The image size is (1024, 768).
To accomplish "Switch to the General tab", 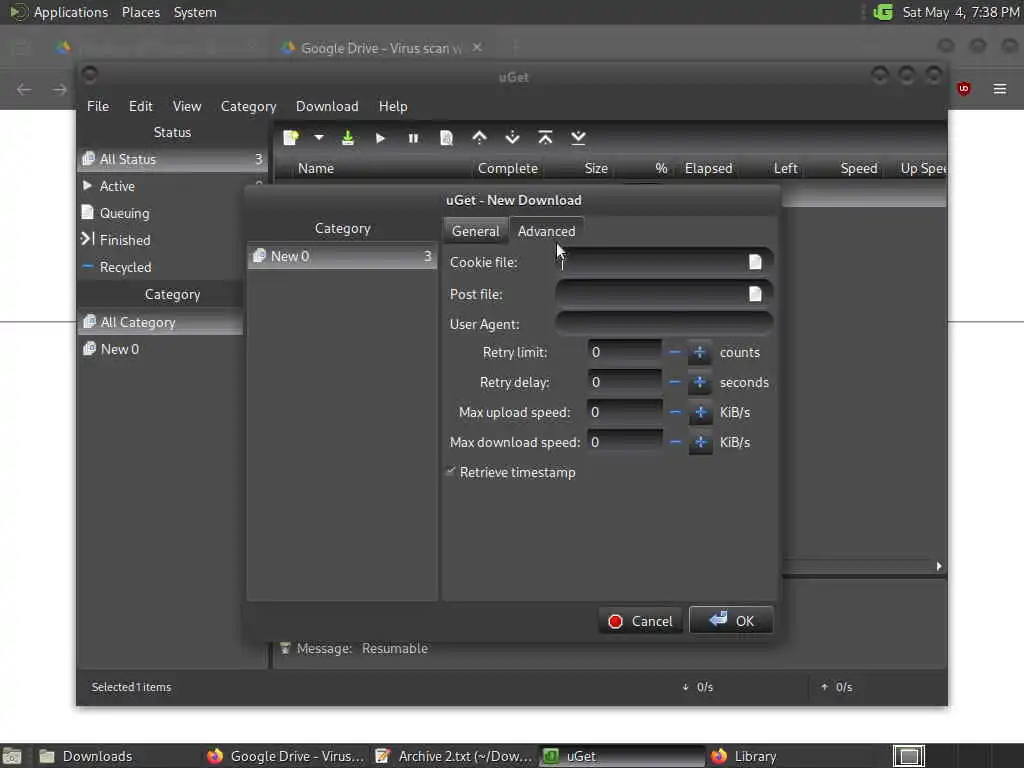I will 475,231.
